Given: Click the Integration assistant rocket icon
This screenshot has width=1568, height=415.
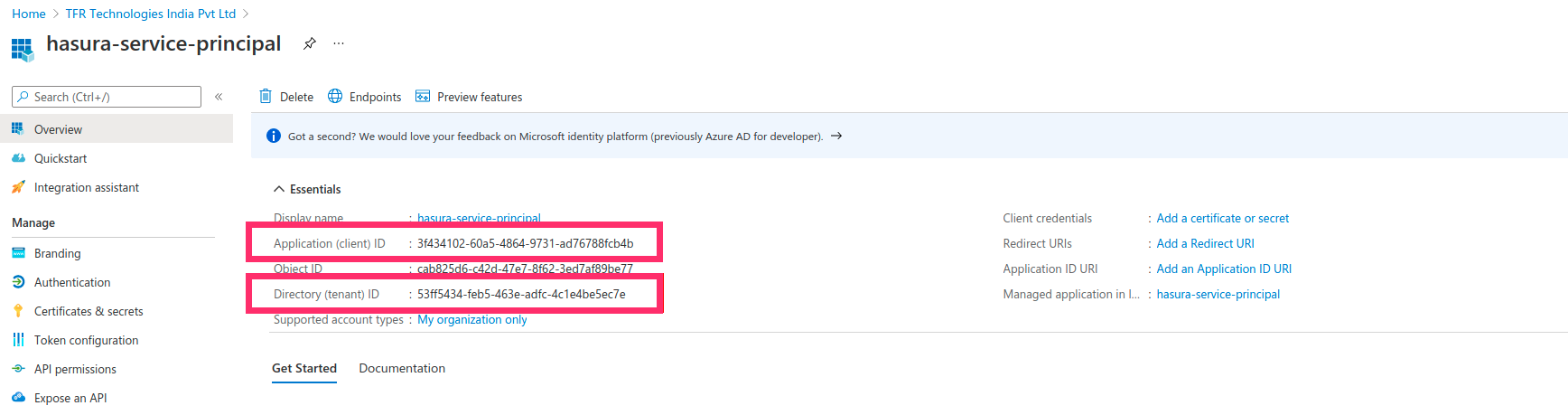Looking at the screenshot, I should point(18,187).
